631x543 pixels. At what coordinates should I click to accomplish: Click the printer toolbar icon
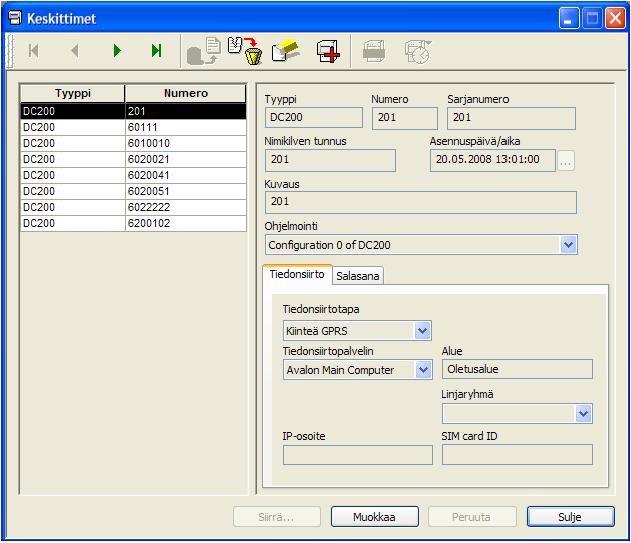coord(374,51)
